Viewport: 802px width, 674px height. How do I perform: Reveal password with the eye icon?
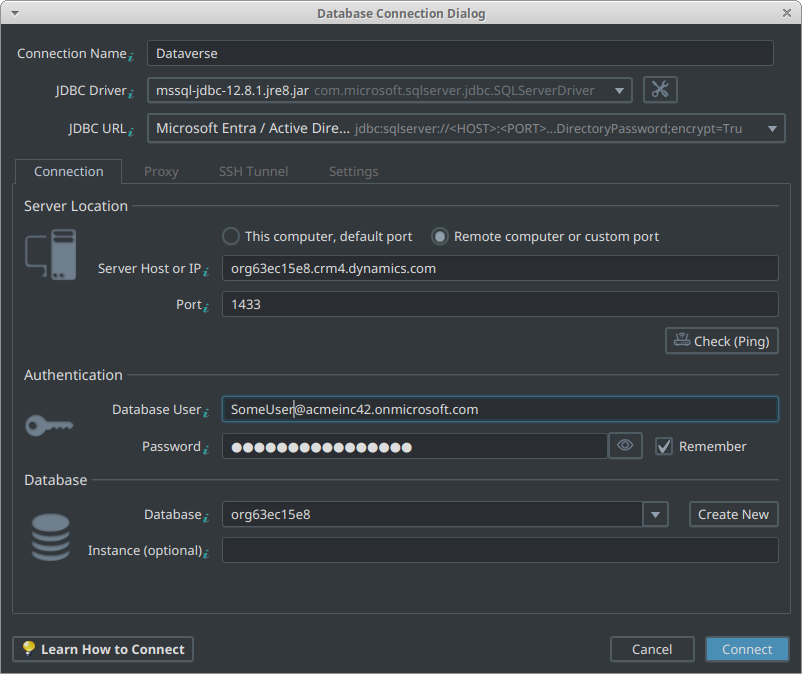pos(625,446)
